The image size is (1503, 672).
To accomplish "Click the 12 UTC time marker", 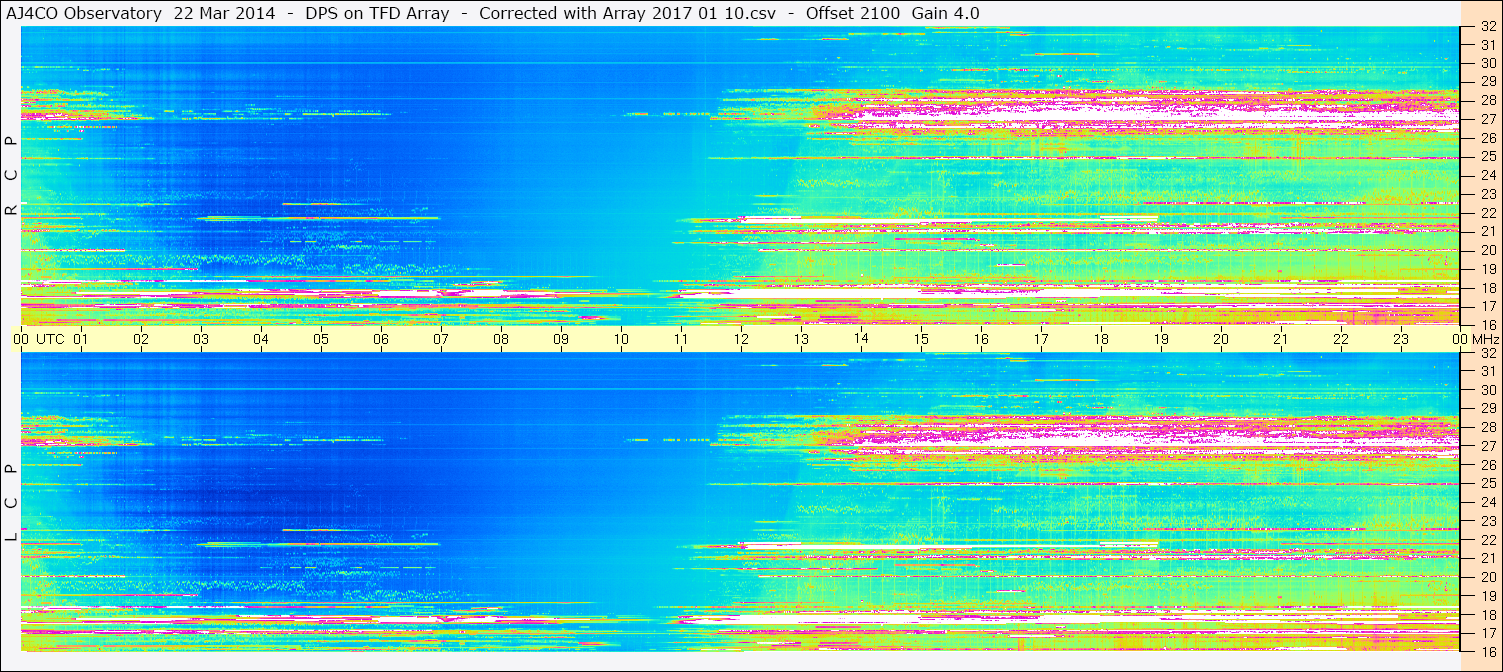I will pos(740,339).
